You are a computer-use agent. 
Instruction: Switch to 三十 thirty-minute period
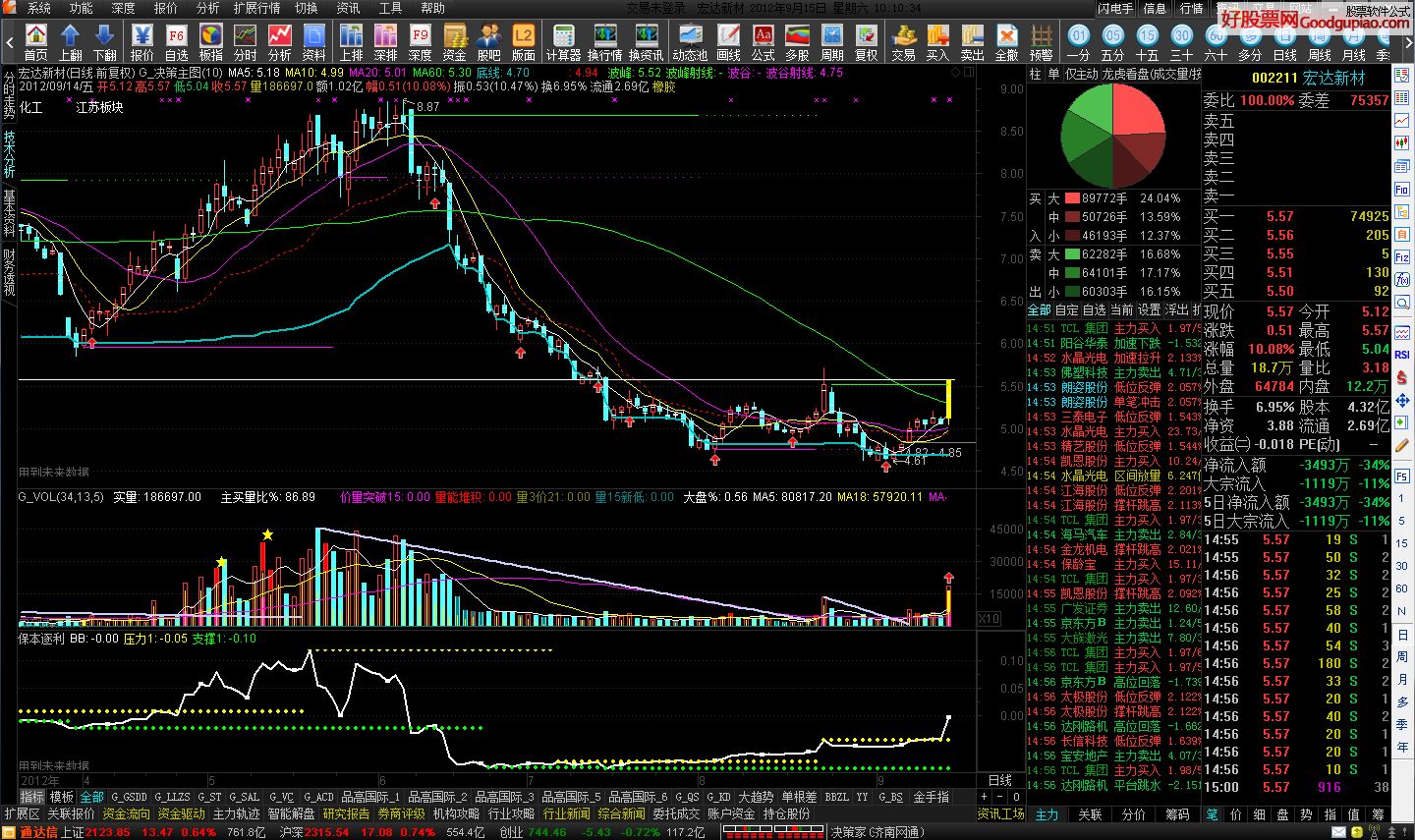[x=1182, y=42]
